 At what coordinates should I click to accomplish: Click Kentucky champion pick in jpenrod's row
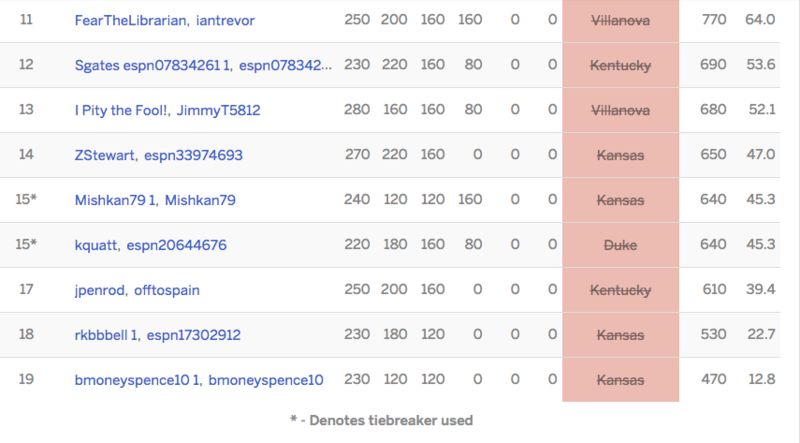point(620,290)
